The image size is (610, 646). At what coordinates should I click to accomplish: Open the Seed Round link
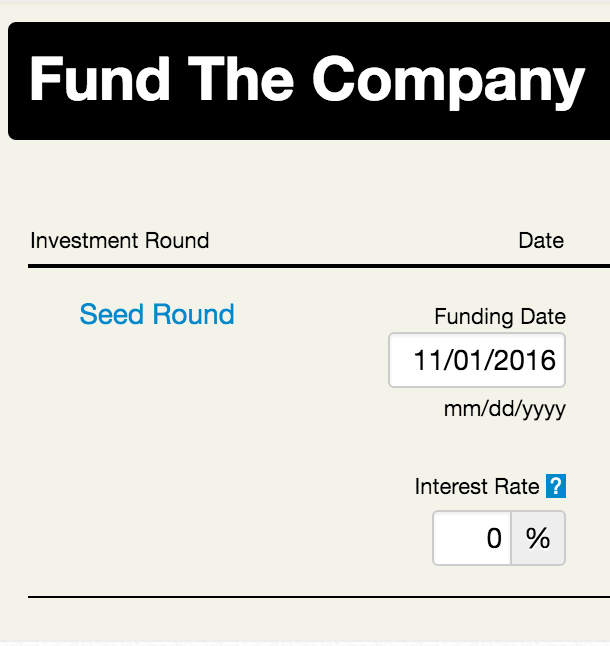tap(157, 314)
